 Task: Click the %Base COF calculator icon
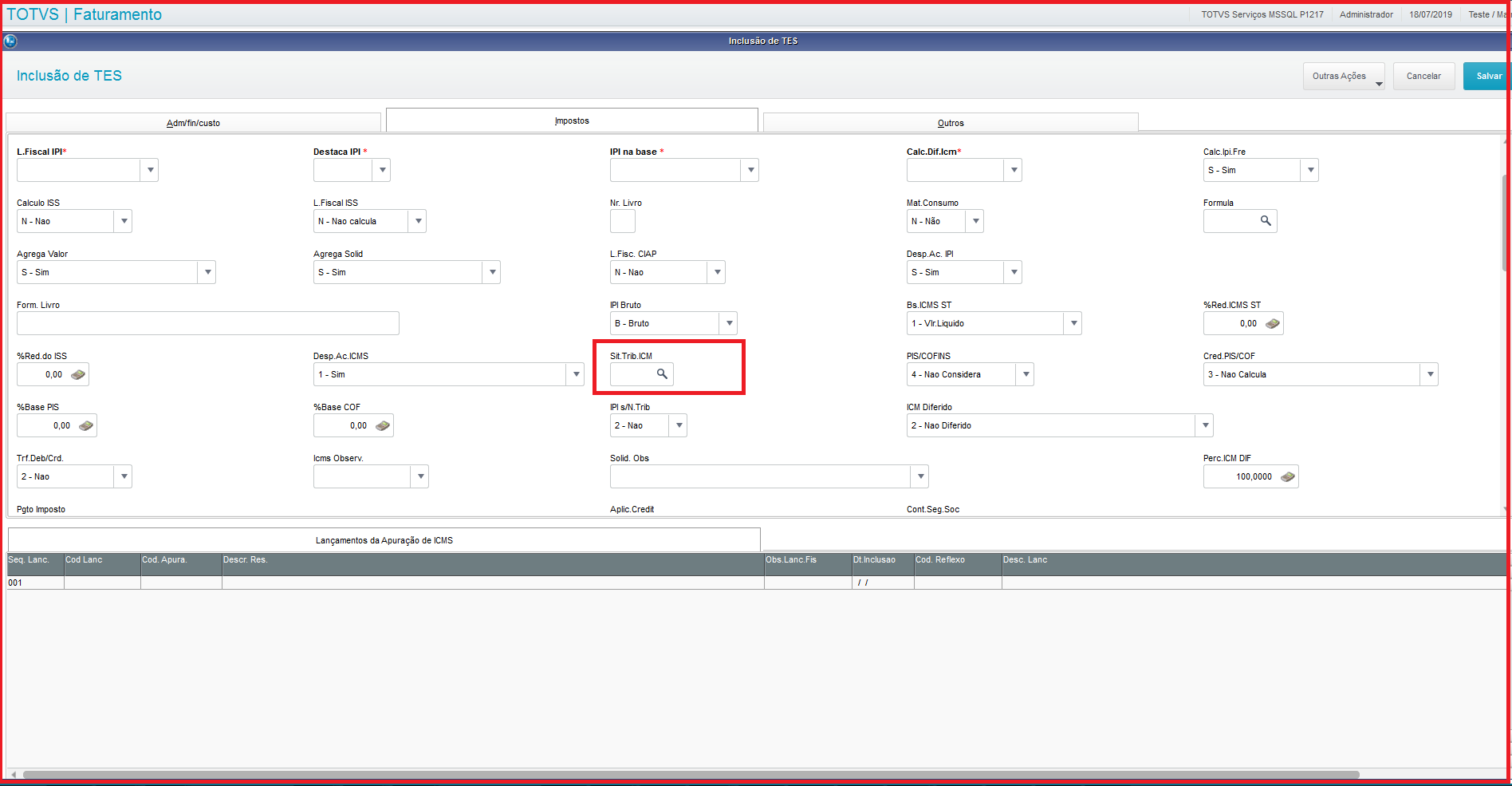tap(383, 425)
